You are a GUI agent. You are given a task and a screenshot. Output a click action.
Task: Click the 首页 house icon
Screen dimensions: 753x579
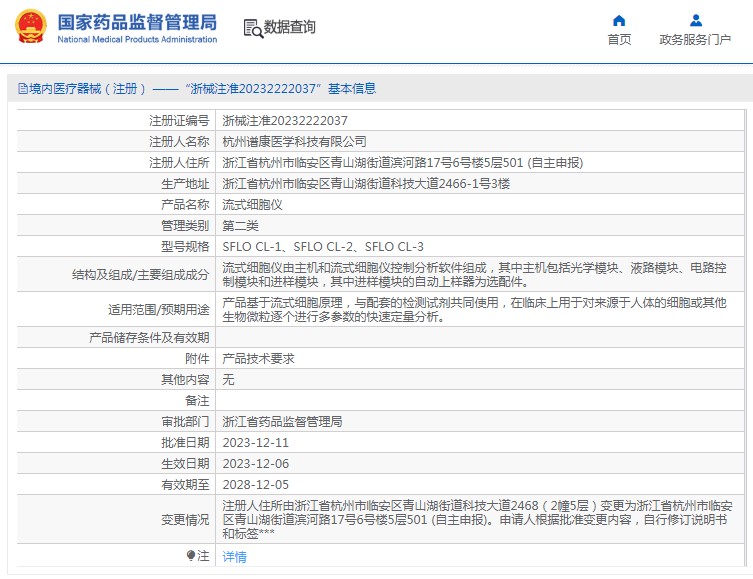[x=619, y=20]
